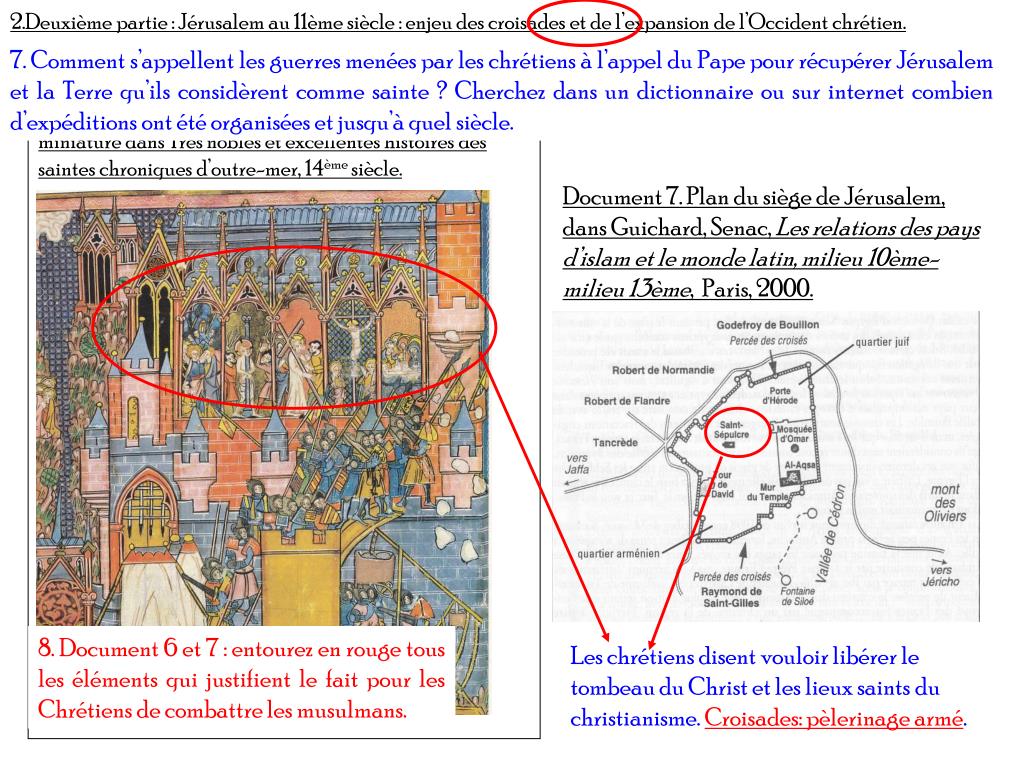Click "Mur du Temple" label on the map
Screen dimensions: 1024x768
click(768, 492)
